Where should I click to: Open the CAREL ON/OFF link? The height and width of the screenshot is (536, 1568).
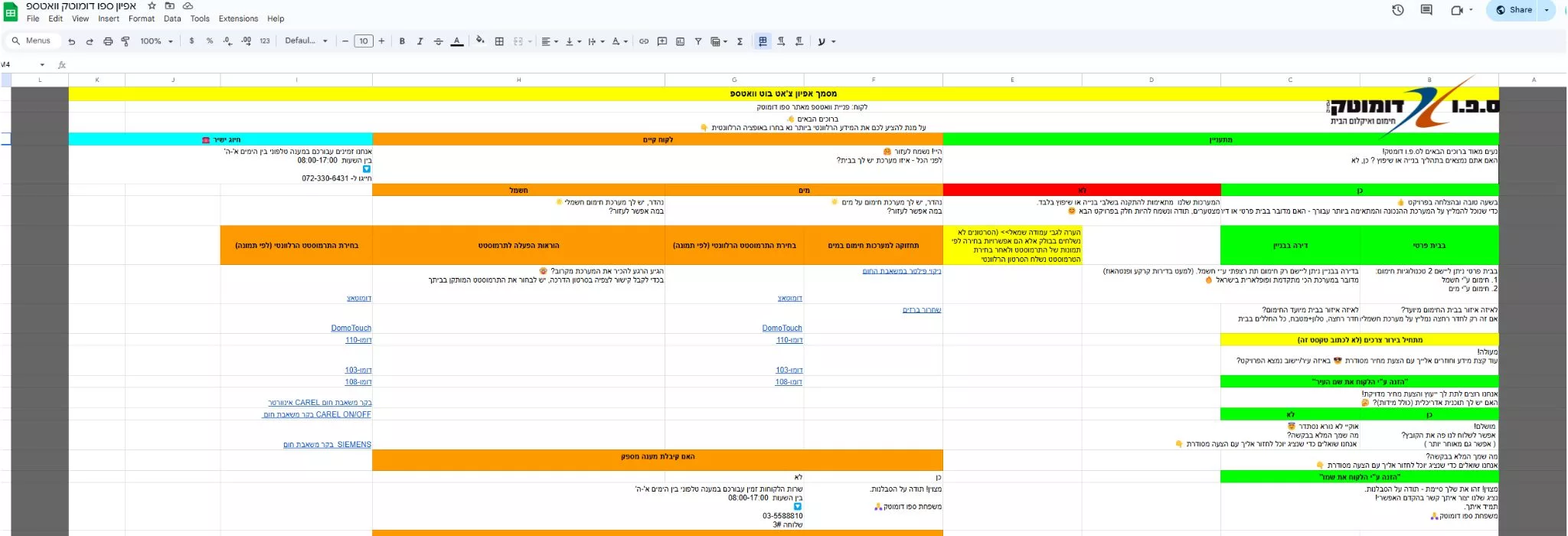tap(317, 414)
